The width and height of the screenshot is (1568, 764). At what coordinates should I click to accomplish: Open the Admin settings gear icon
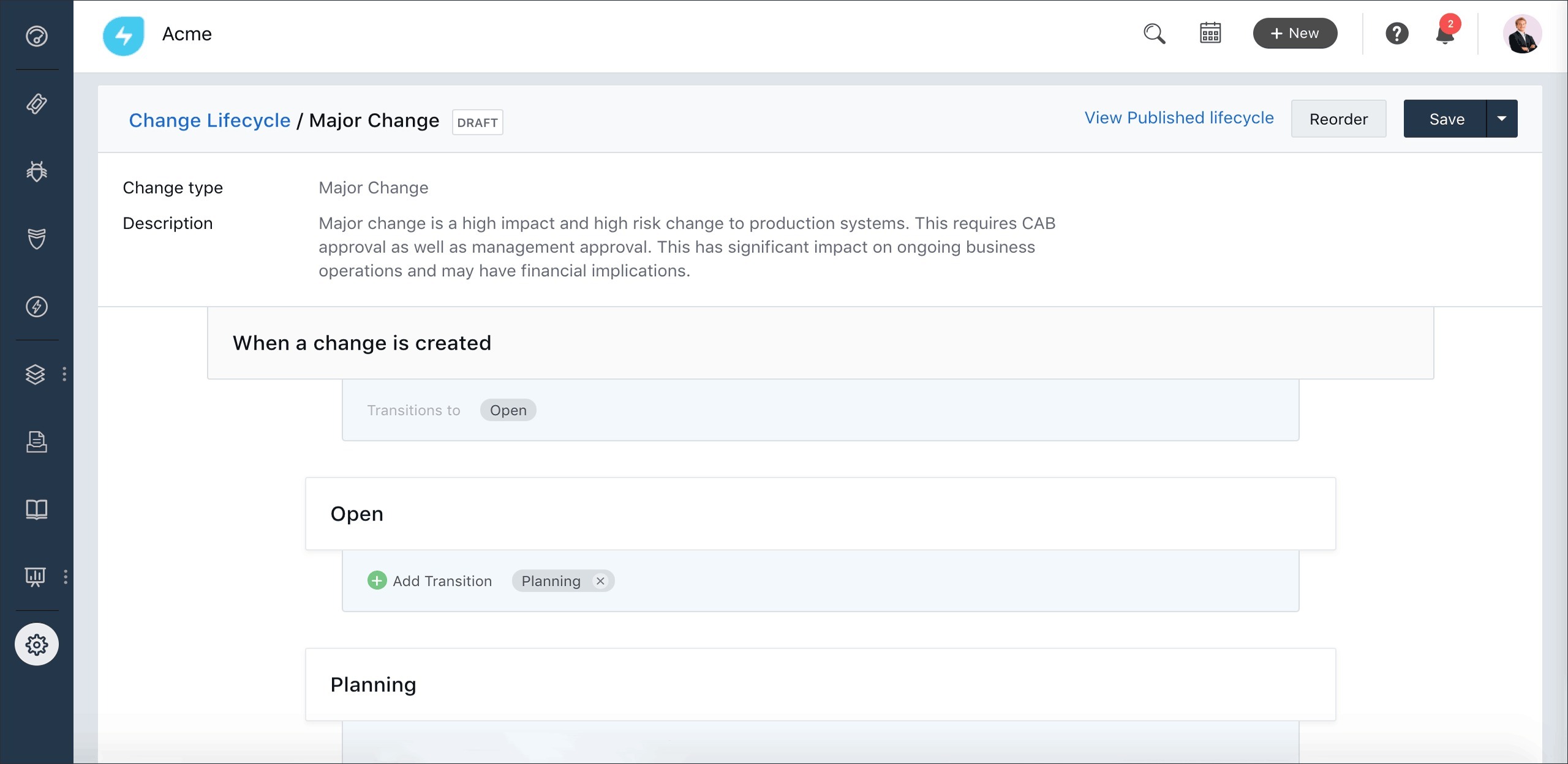pyautogui.click(x=37, y=644)
